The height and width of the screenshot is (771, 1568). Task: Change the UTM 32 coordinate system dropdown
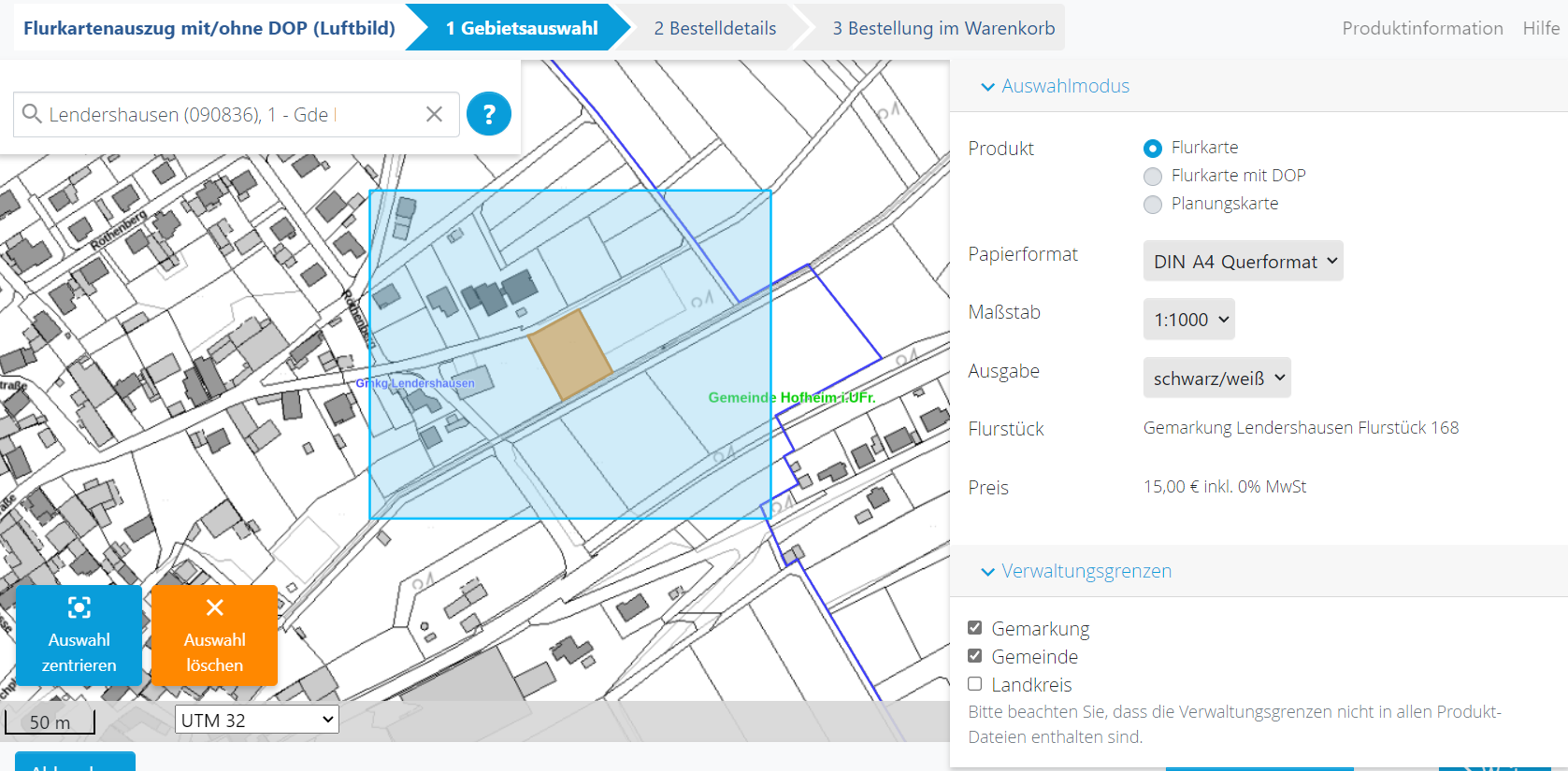coord(256,720)
